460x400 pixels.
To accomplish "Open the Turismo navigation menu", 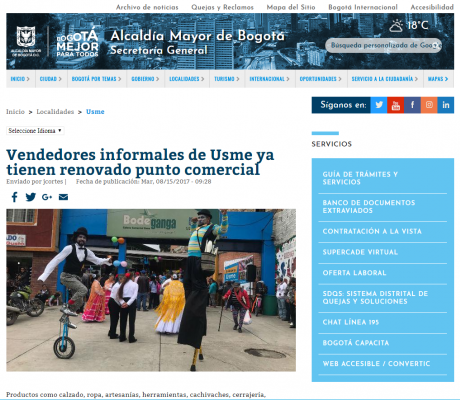I will click(x=227, y=79).
